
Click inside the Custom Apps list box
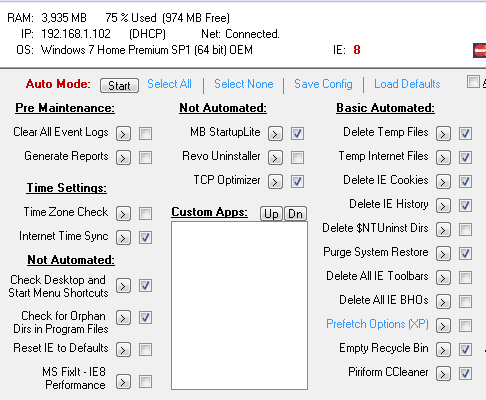[x=239, y=306]
